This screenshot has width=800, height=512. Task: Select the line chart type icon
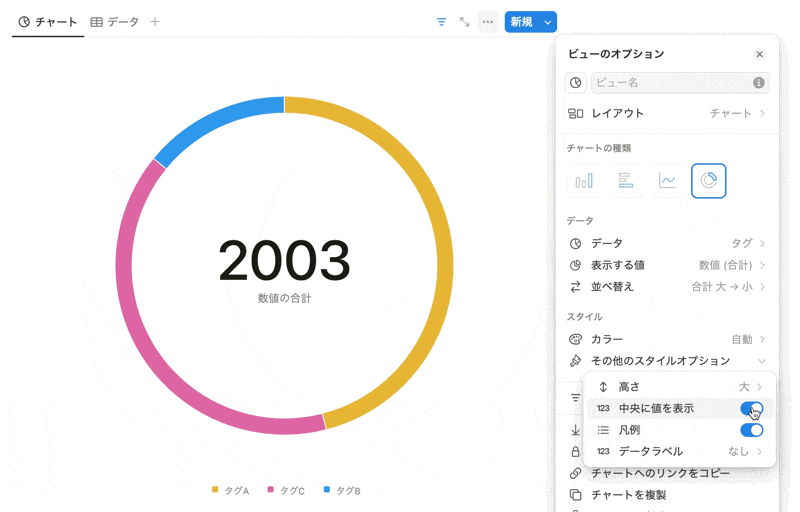[x=667, y=181]
